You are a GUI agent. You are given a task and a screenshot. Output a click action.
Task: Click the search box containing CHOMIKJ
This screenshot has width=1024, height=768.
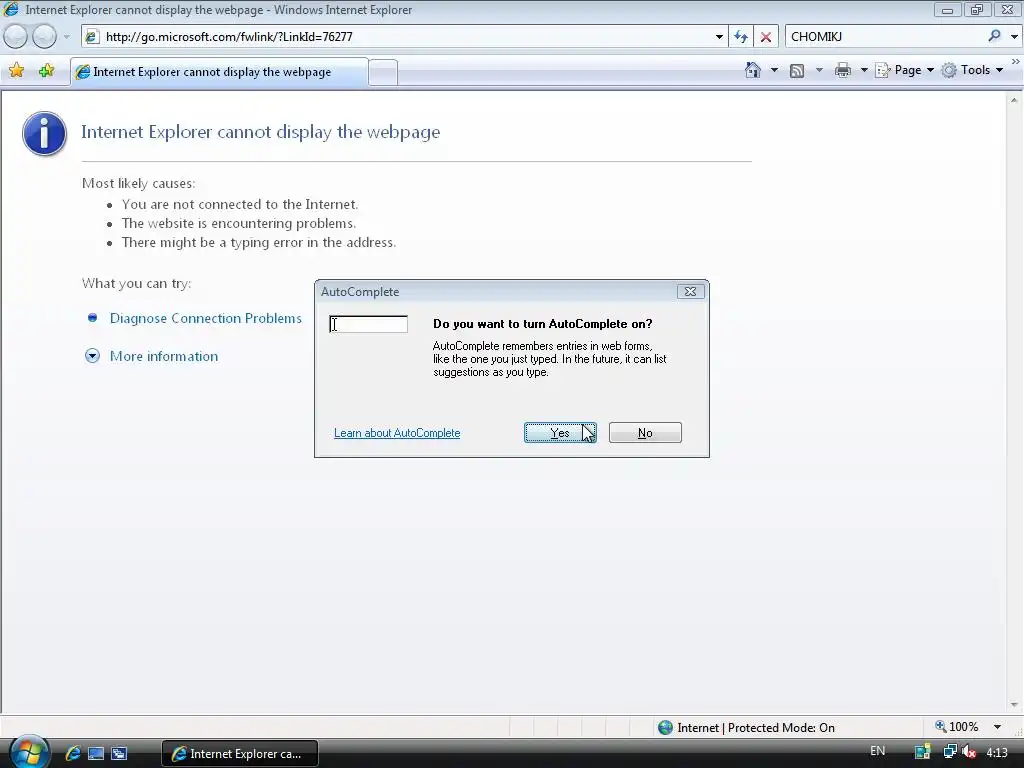(886, 37)
